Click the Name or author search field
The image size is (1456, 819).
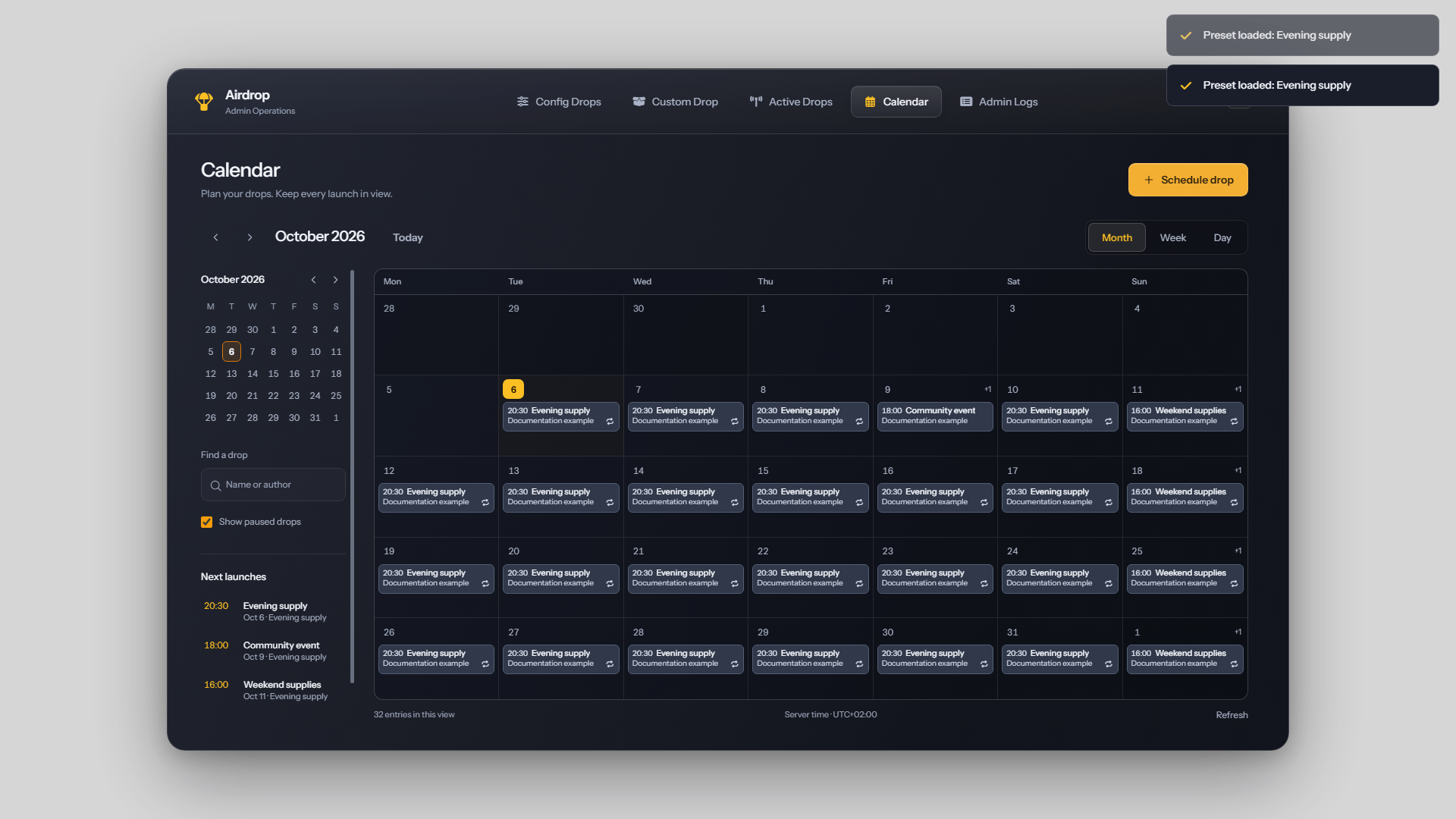pos(273,485)
